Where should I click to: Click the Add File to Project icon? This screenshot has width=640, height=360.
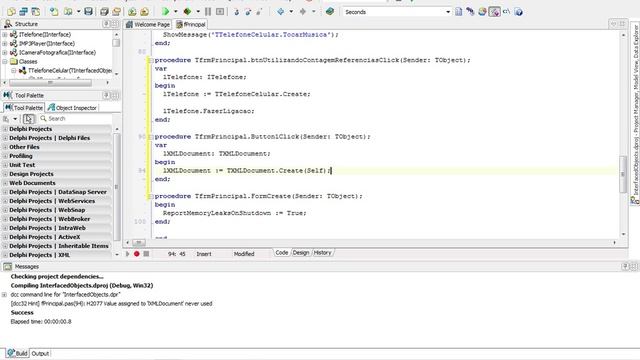(132, 12)
